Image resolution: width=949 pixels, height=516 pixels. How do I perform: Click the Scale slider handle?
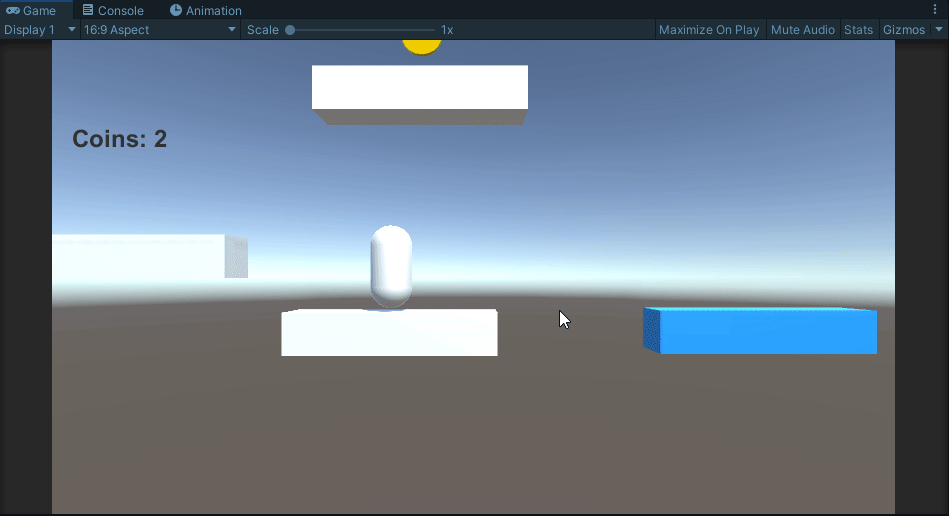click(x=290, y=30)
